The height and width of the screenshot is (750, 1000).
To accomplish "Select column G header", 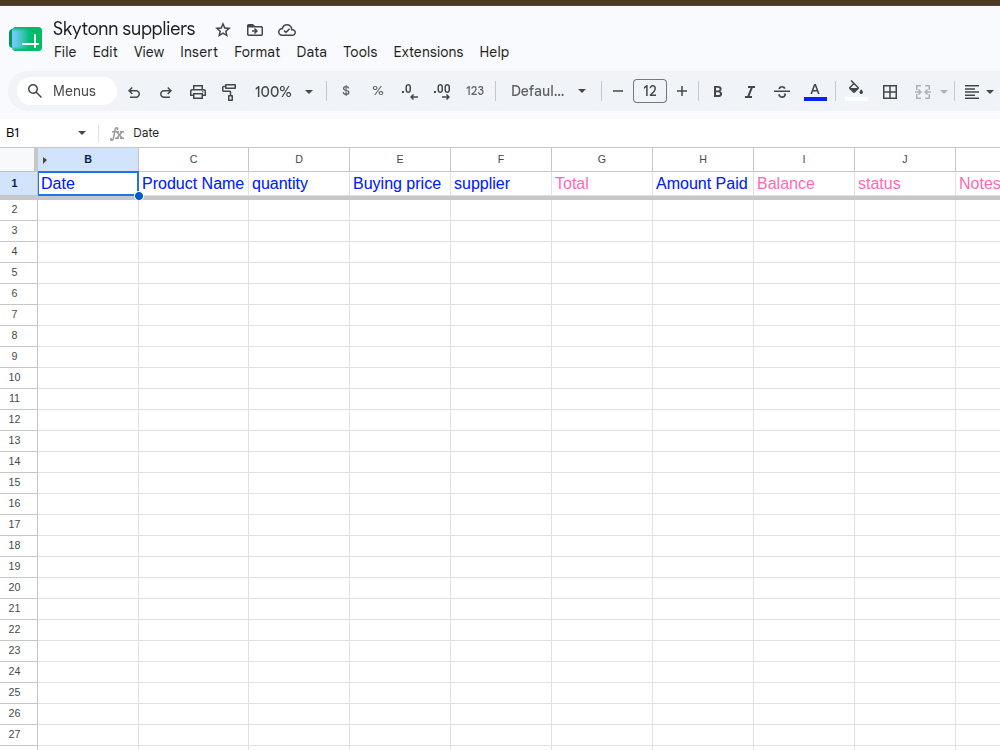I will point(601,159).
